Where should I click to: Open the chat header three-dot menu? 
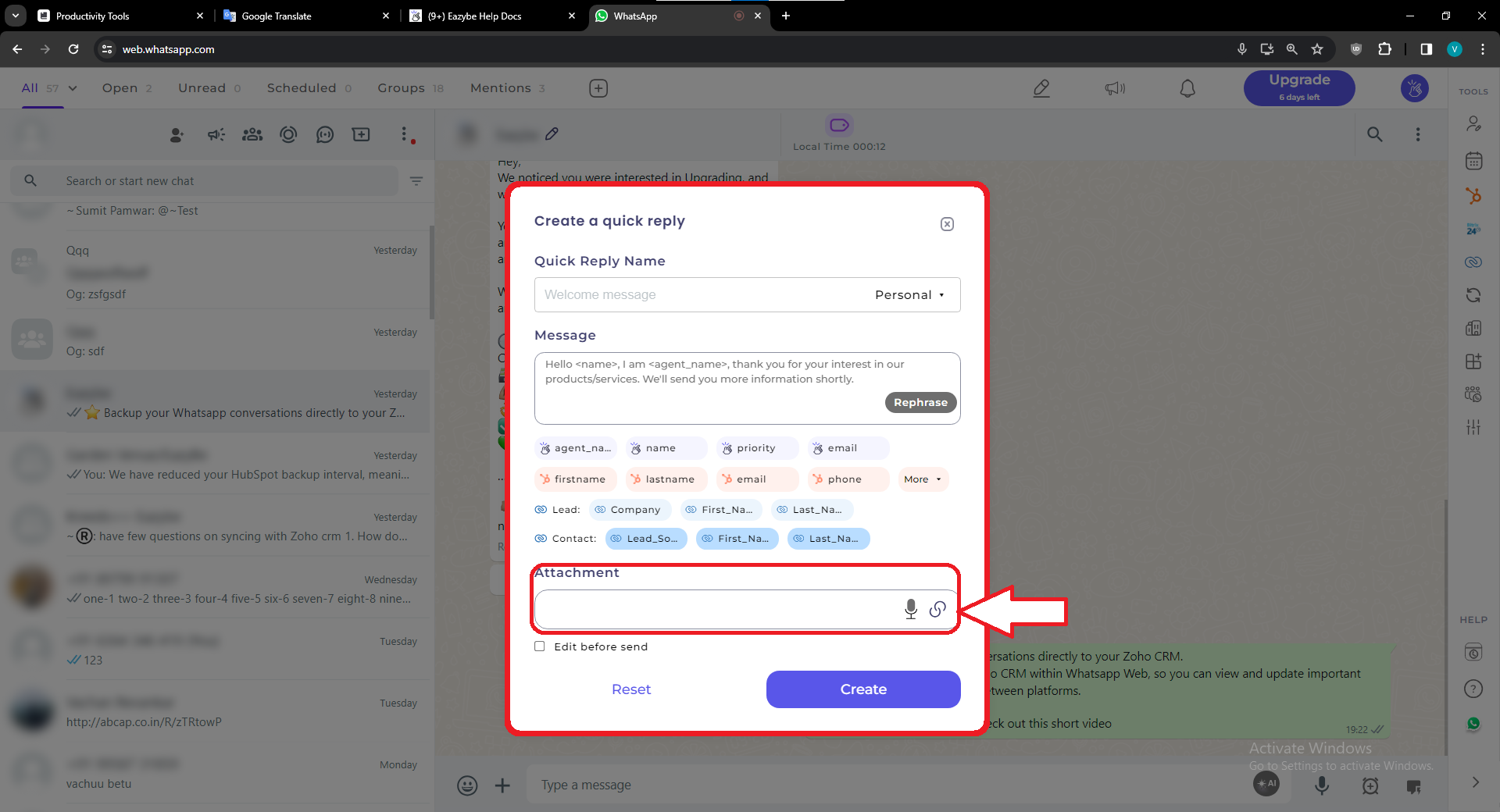click(x=1418, y=134)
